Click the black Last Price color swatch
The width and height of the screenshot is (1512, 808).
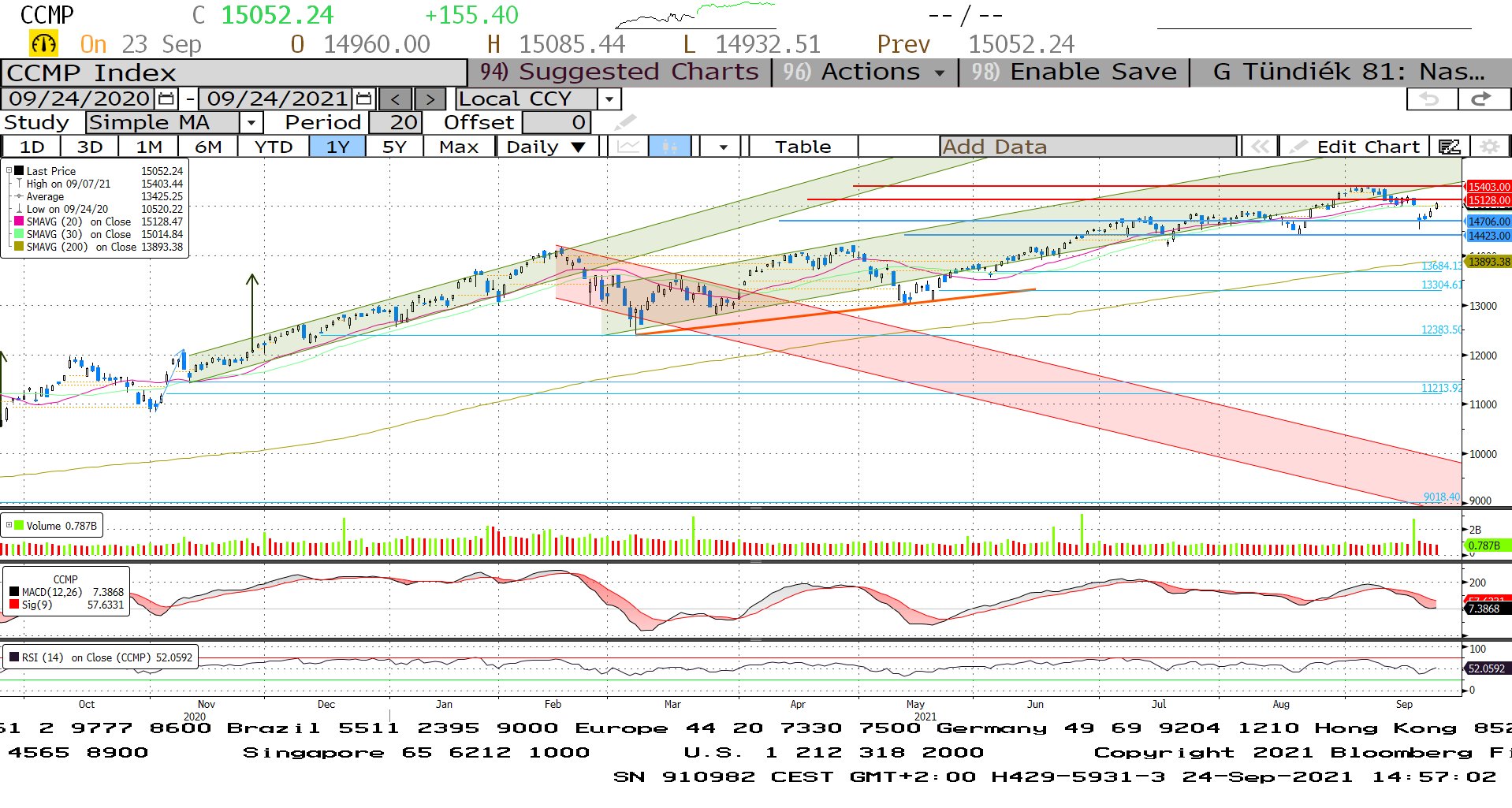point(19,170)
